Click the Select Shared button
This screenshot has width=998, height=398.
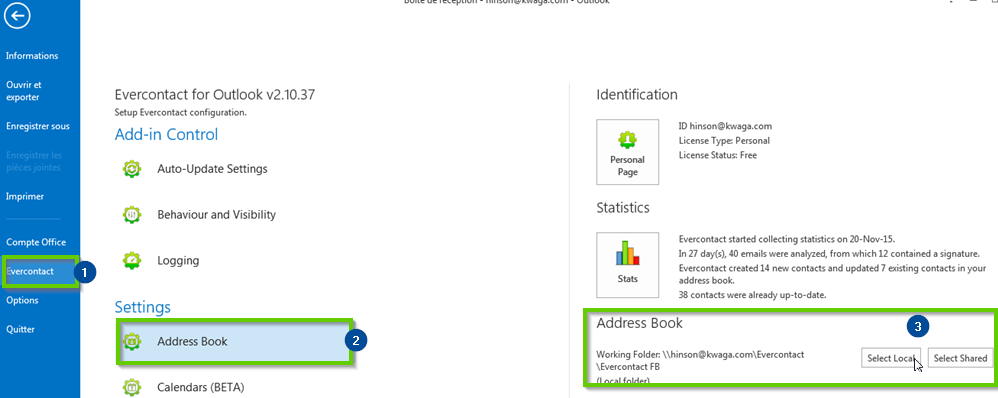[960, 359]
